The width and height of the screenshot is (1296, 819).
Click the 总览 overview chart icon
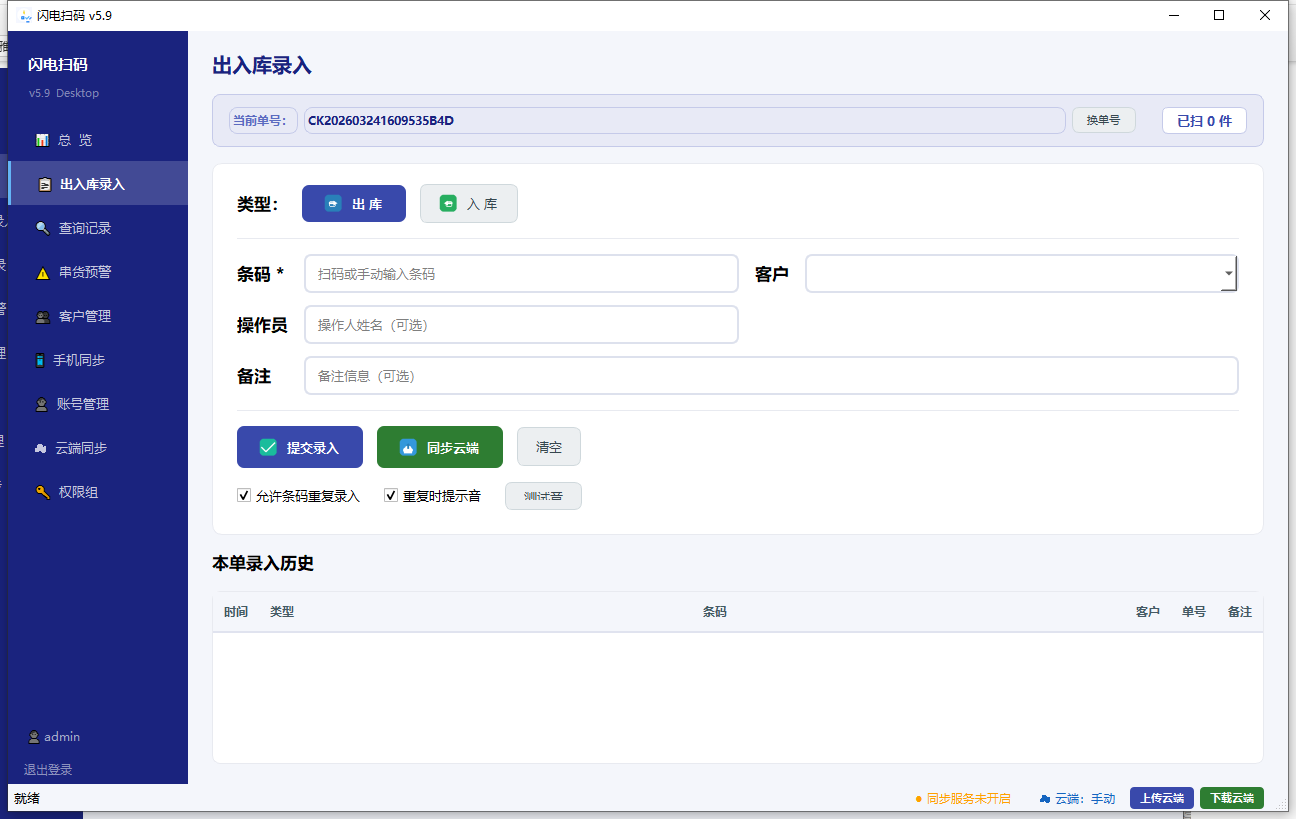[x=42, y=140]
